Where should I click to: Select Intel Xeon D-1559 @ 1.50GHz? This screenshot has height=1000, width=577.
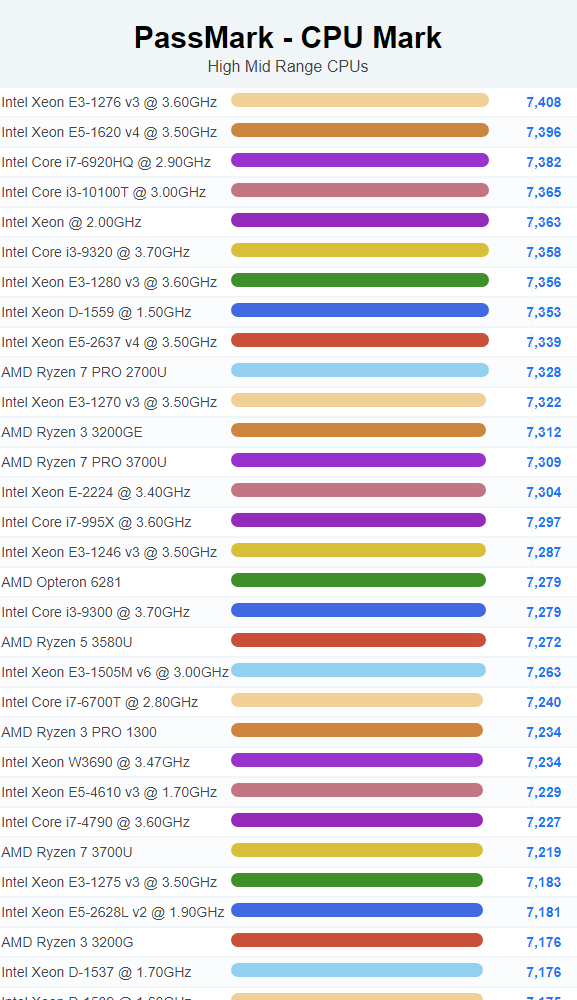coord(96,312)
